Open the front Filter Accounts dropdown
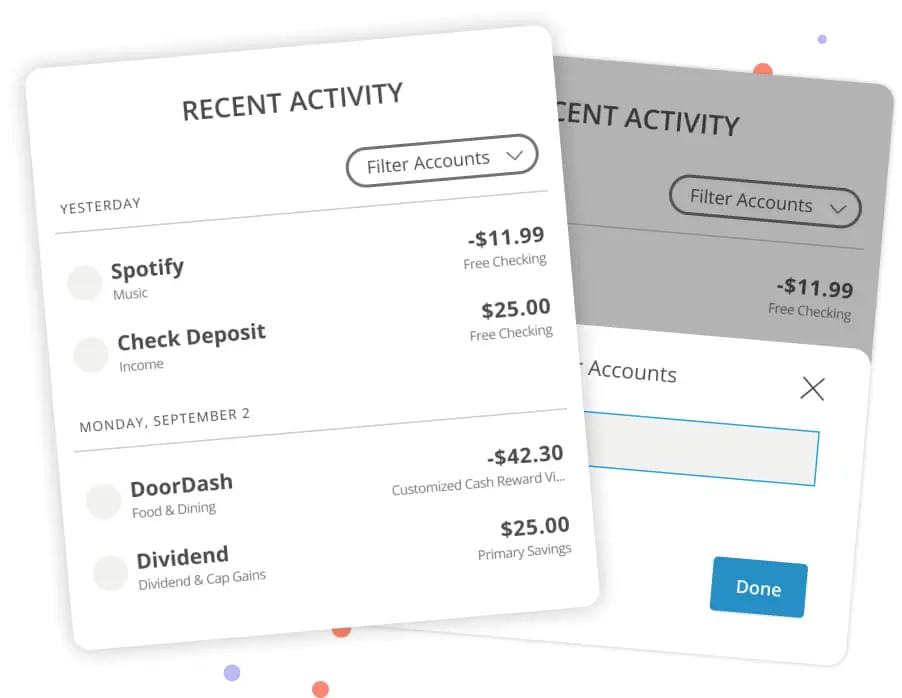The image size is (902, 698). [441, 160]
